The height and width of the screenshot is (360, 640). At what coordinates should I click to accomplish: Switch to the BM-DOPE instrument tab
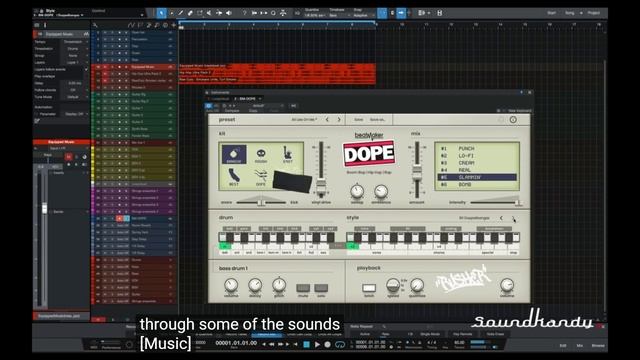(245, 99)
